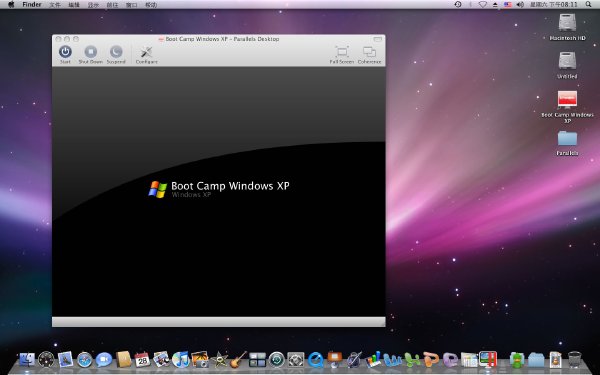600x375 pixels.
Task: Launch Safari from the Dock
Action: pos(85,359)
